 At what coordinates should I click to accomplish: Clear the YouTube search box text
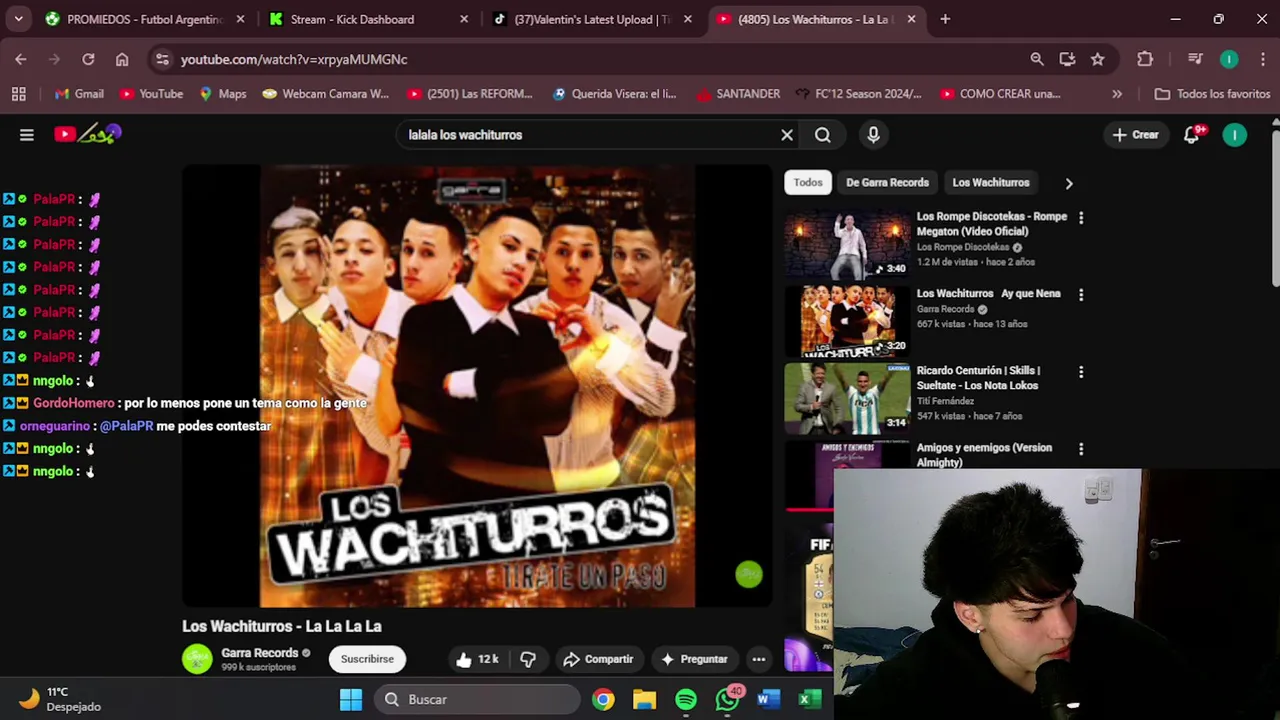tap(787, 135)
